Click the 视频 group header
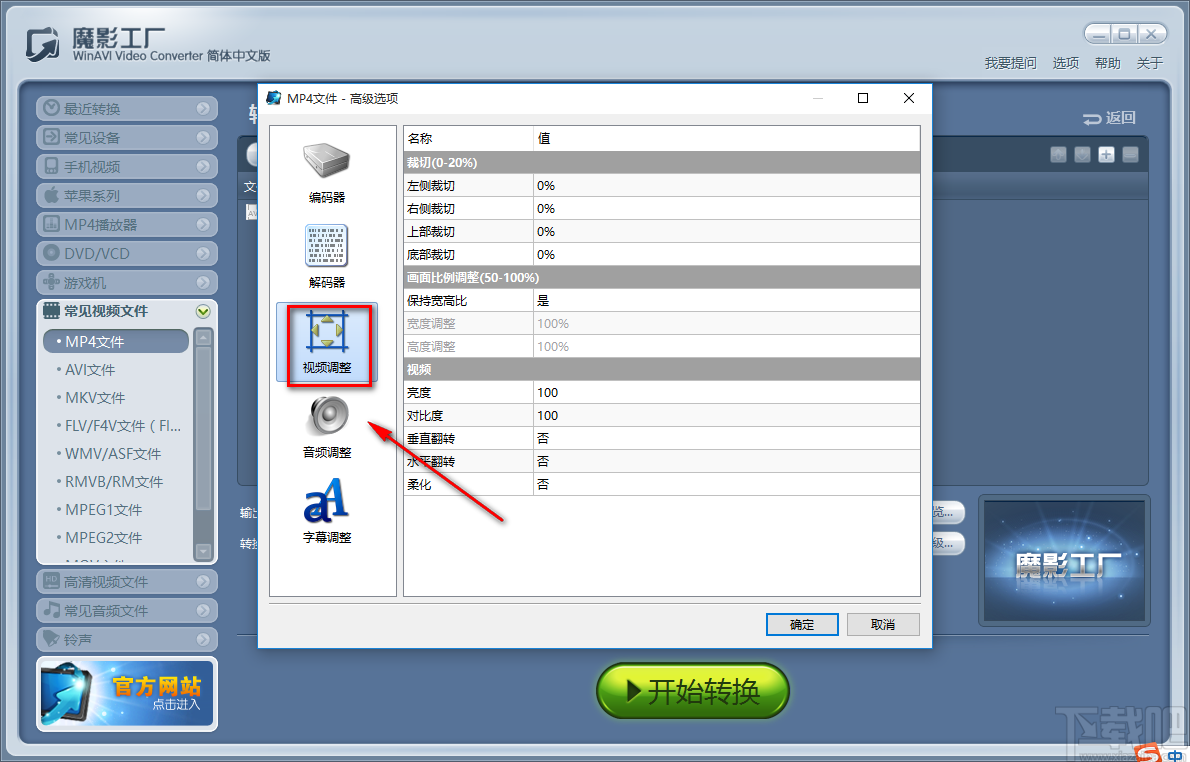Viewport: 1190px width, 762px height. tap(662, 370)
